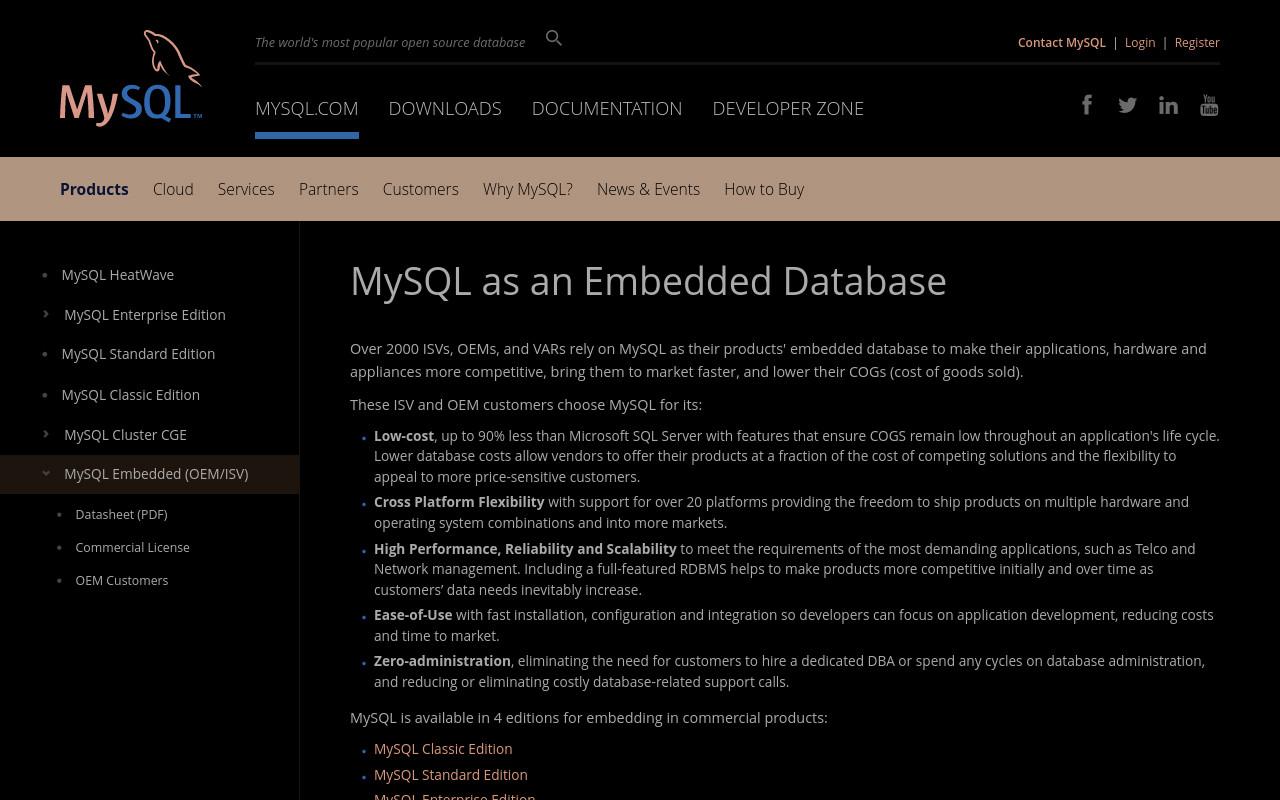Go to DOWNLOADS tab

tap(445, 108)
